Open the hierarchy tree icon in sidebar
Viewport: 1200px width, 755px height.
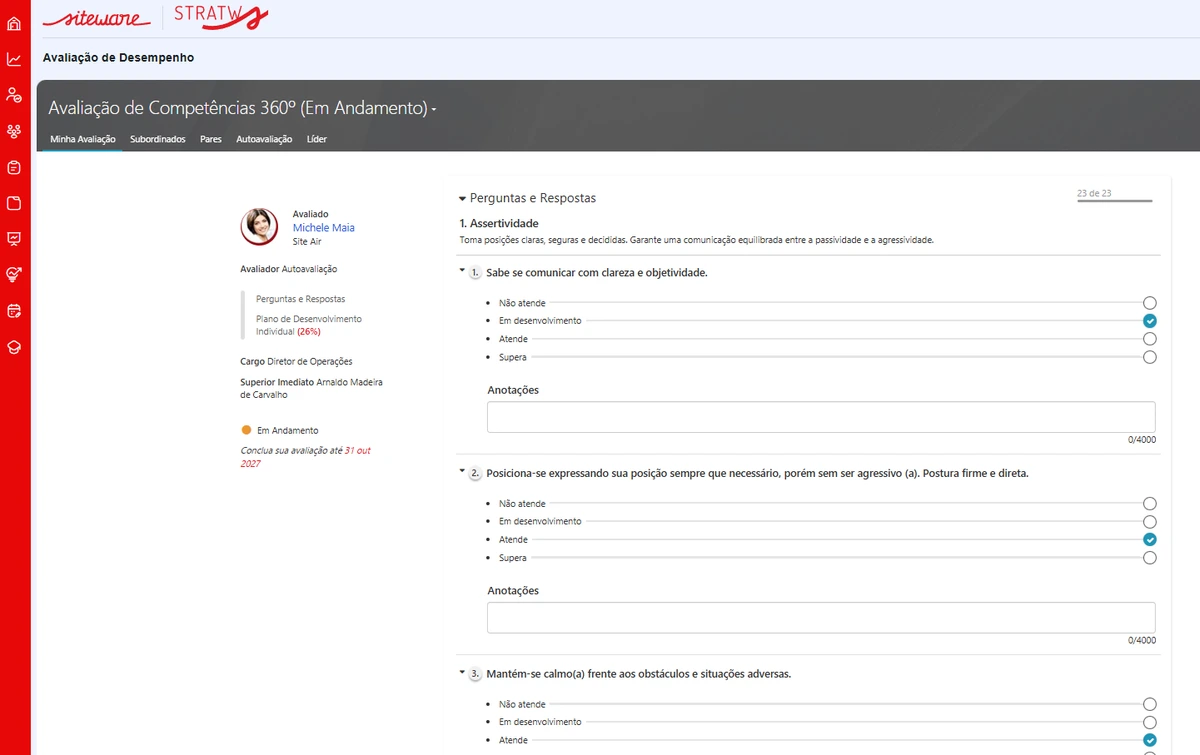tap(14, 131)
